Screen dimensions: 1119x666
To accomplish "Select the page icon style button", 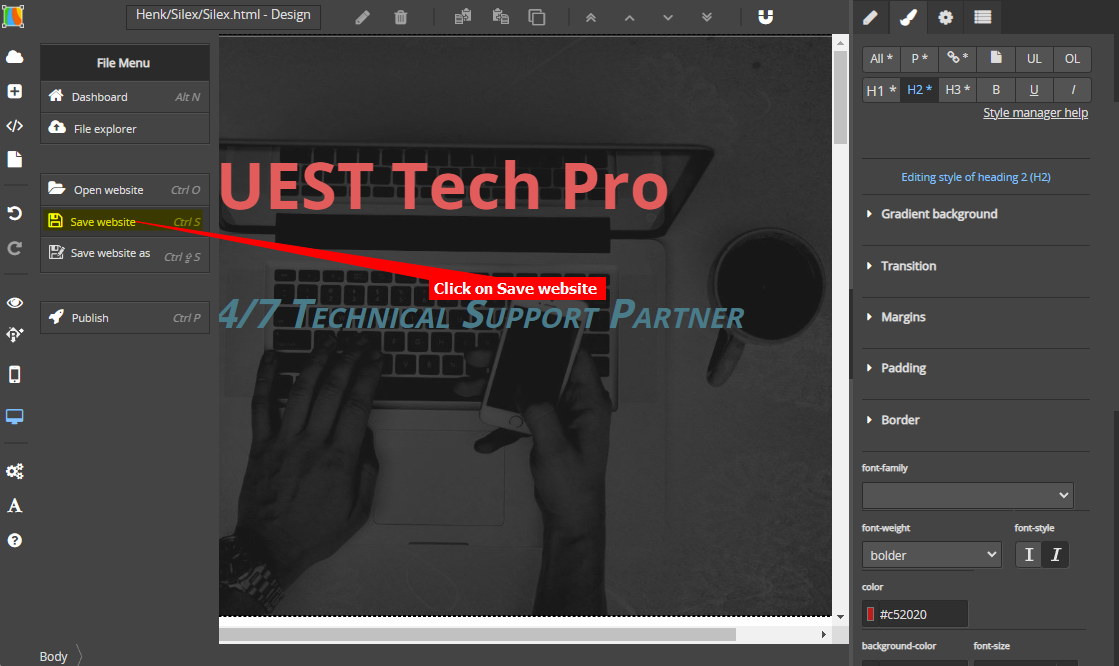I will point(996,59).
